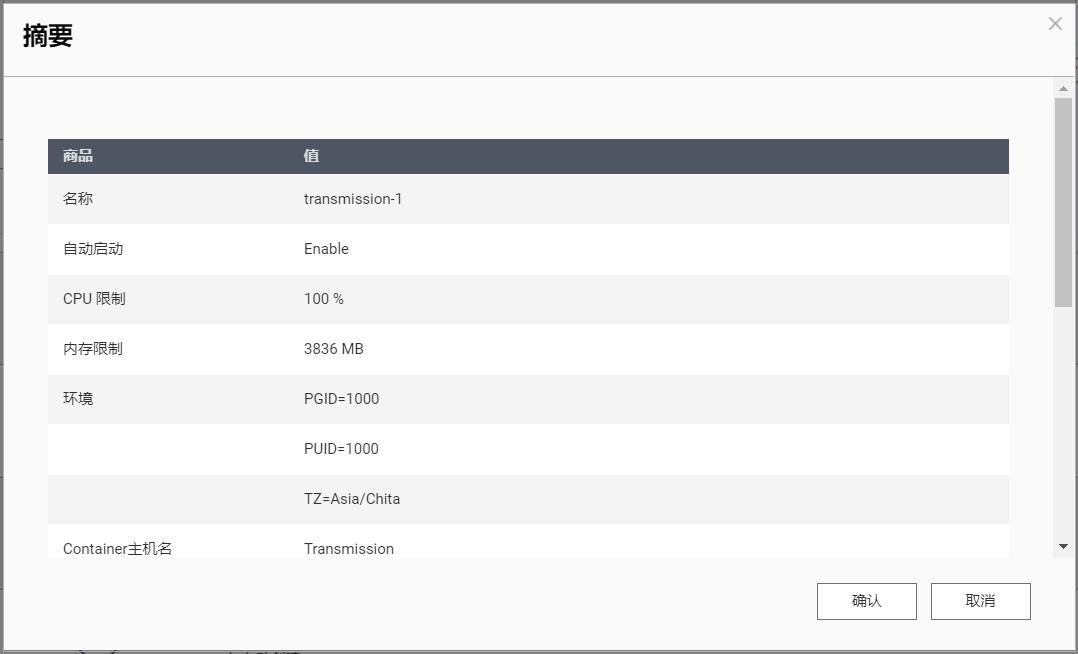Select the 环境 row label
Viewport: 1078px width, 654px height.
click(x=78, y=399)
